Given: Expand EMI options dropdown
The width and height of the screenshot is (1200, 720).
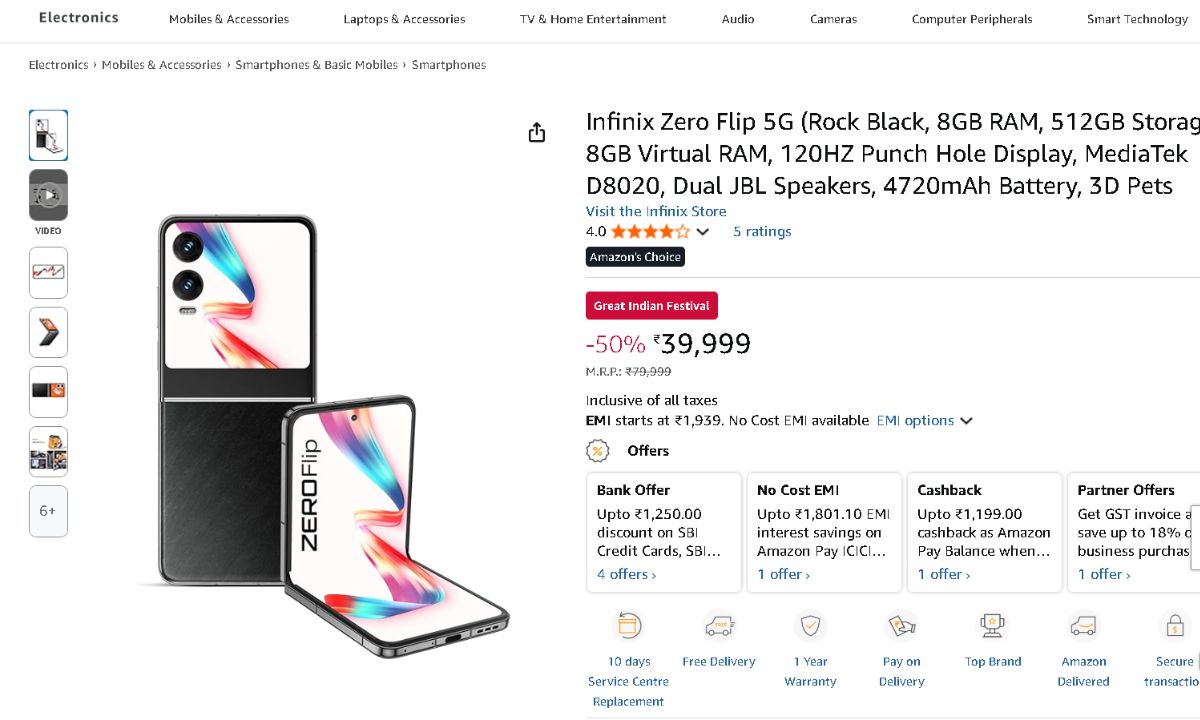Looking at the screenshot, I should tap(924, 421).
